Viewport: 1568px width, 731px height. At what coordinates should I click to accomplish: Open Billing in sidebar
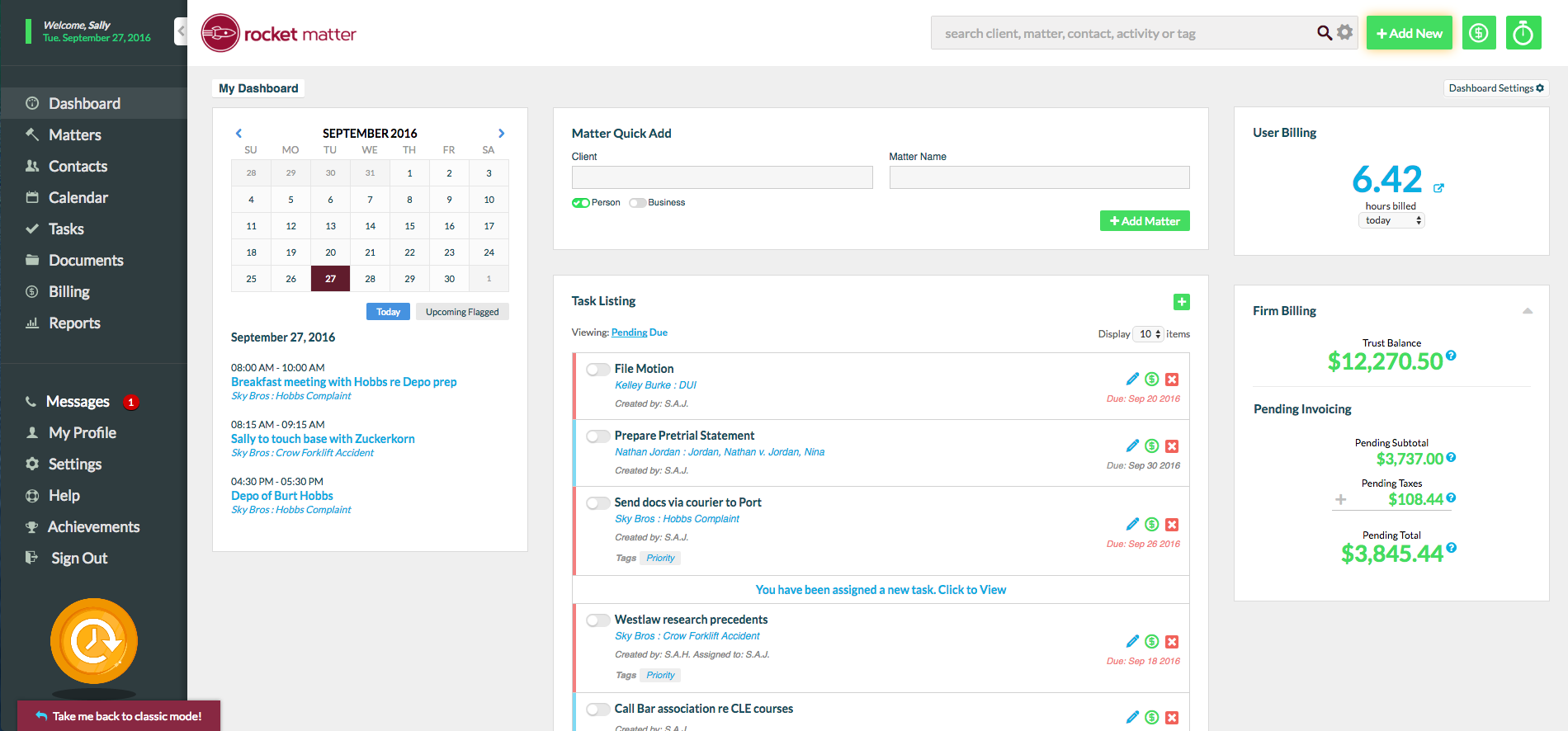(69, 291)
